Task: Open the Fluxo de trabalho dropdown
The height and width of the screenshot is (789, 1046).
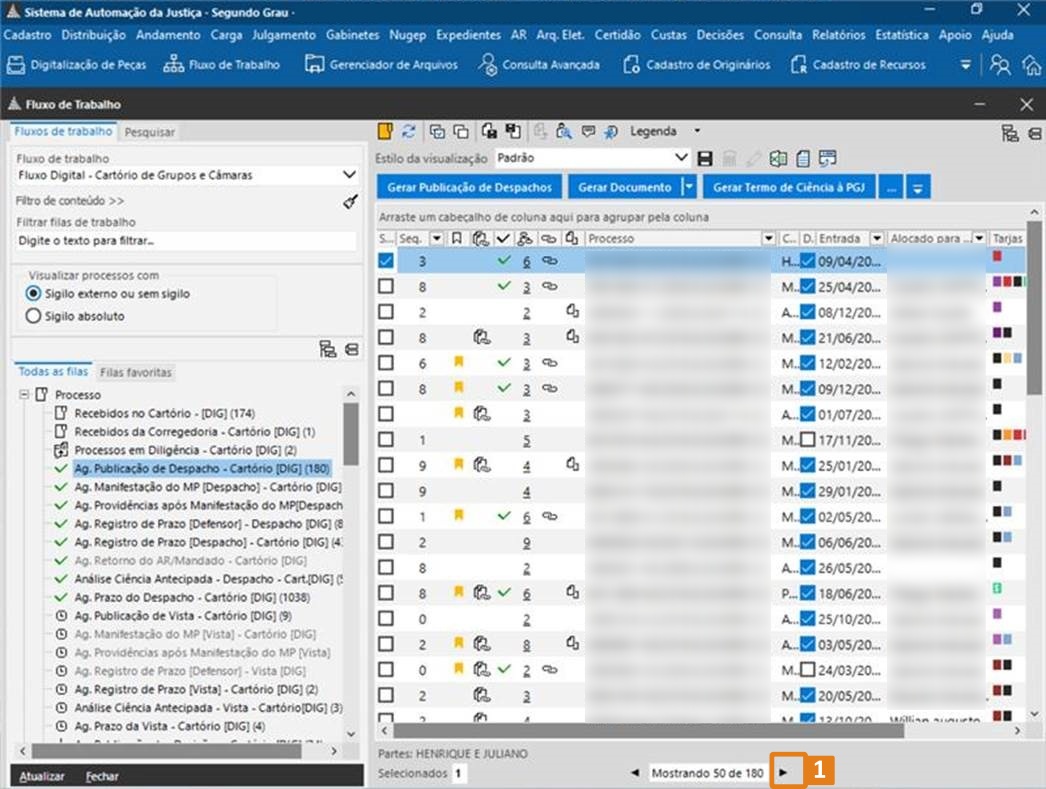Action: 349,175
